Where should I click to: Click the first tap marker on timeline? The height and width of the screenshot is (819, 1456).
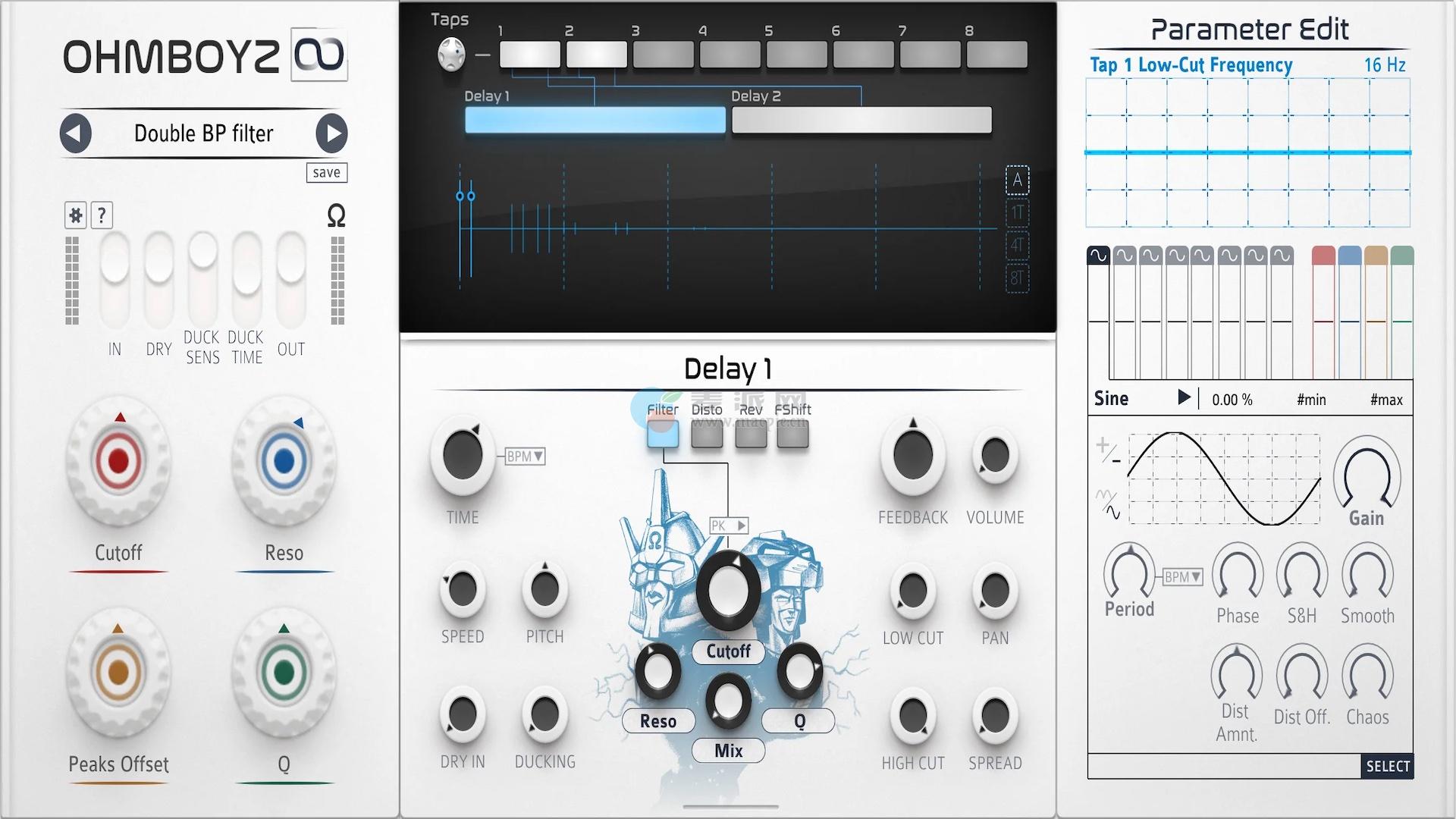click(x=460, y=196)
